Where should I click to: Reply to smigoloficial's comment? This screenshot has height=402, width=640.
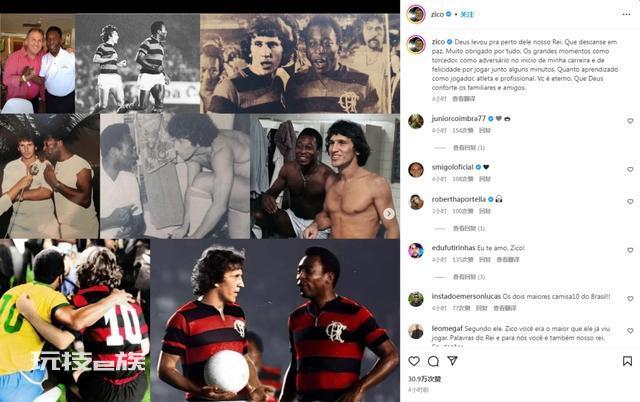(x=484, y=179)
